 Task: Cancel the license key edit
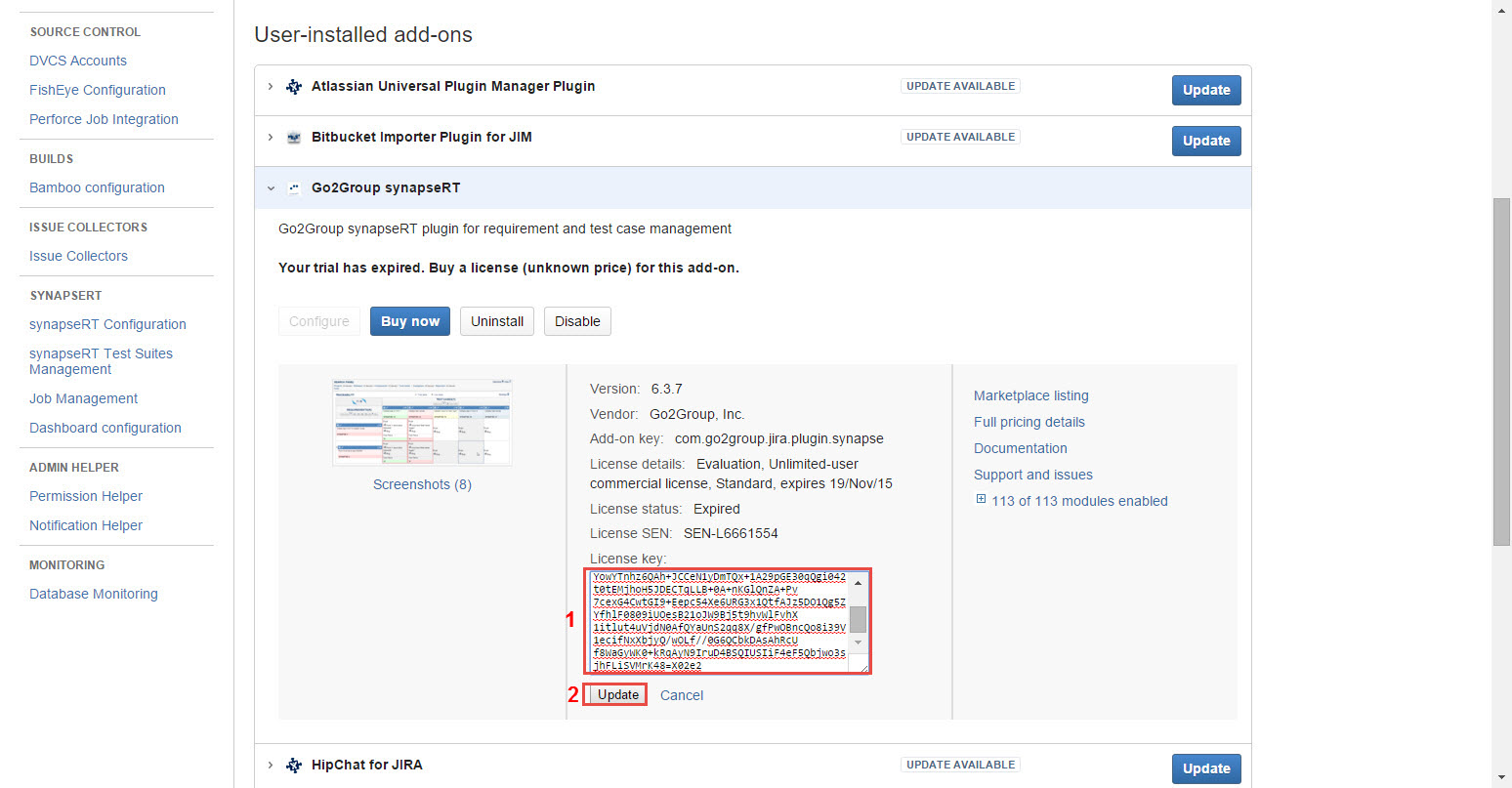tap(681, 695)
